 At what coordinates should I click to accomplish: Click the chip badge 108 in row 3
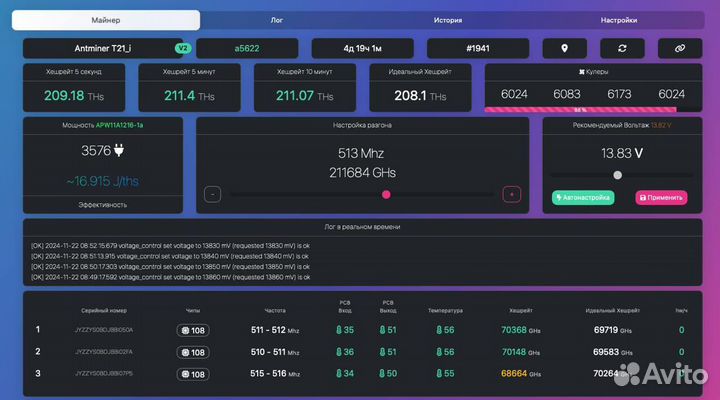coord(192,374)
